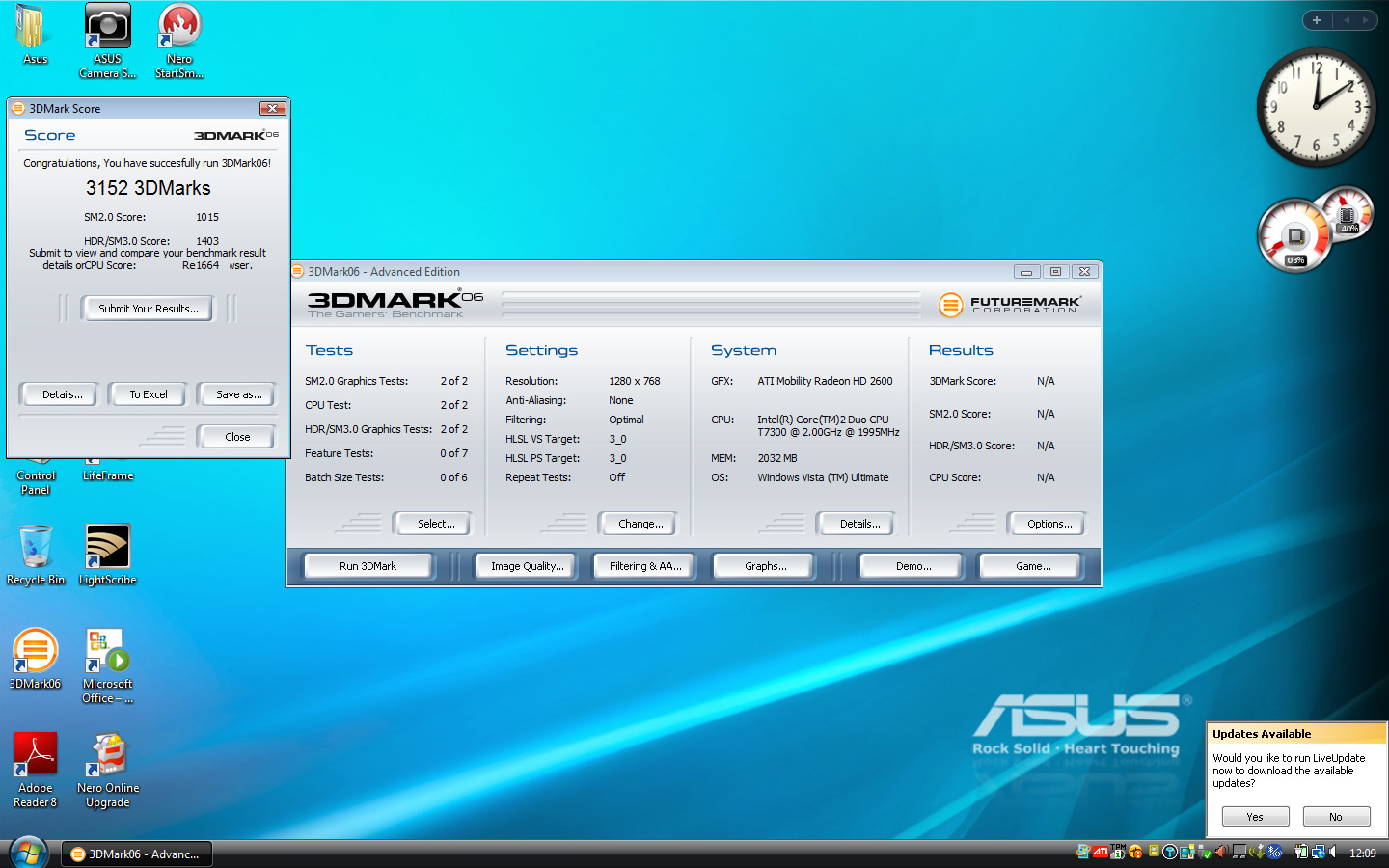The width and height of the screenshot is (1389, 868).
Task: Click the ATI tray icon
Action: pyautogui.click(x=1101, y=852)
